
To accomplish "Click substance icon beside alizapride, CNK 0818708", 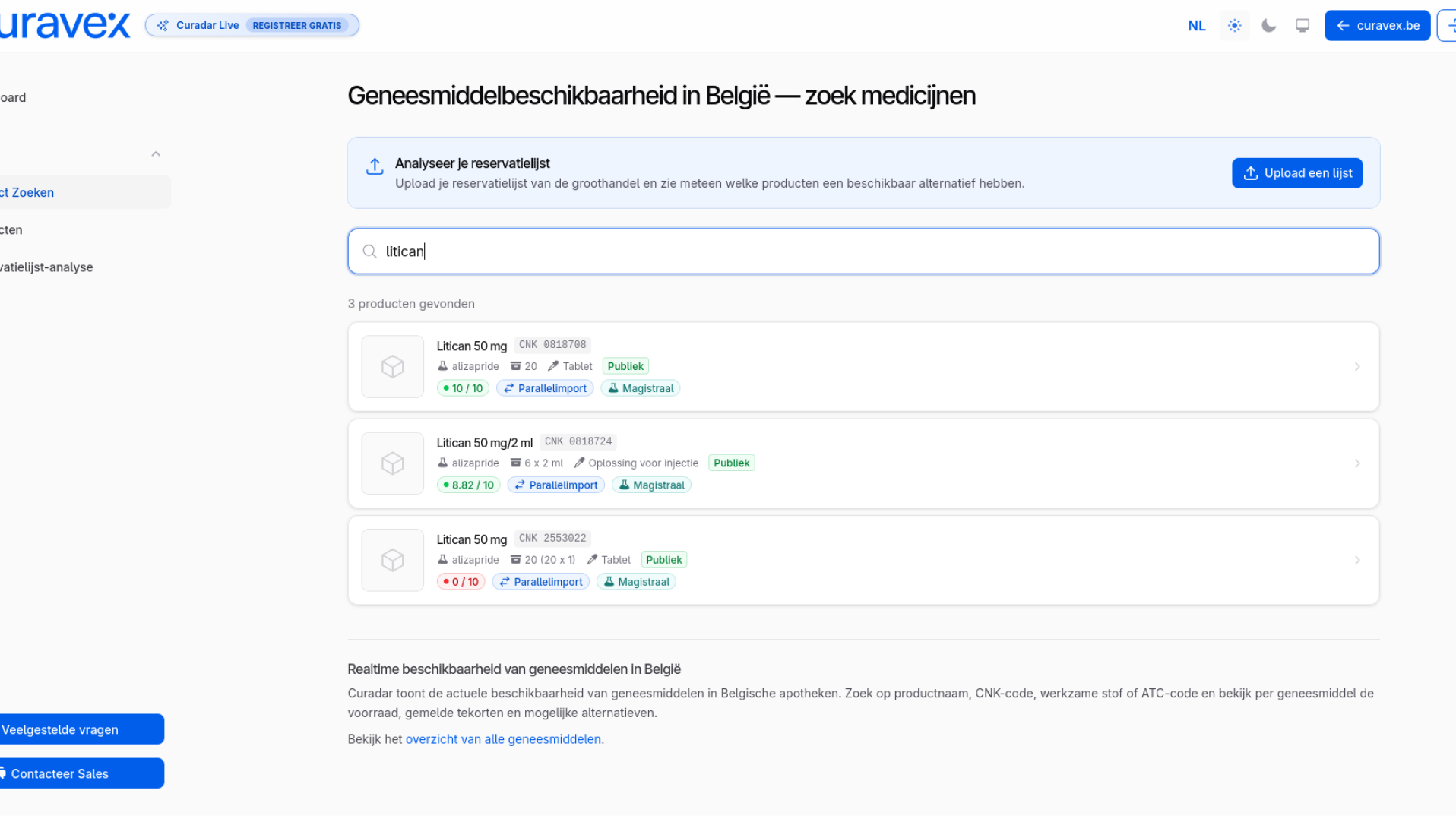I will [x=443, y=366].
